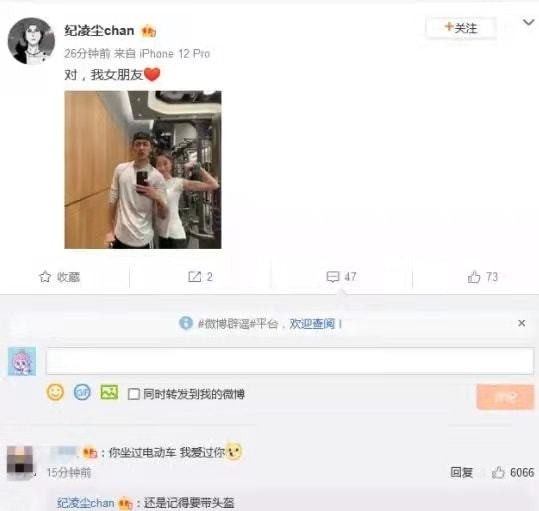Enlarge the couple mirror selfie photo
This screenshot has height=511, width=539.
point(143,170)
